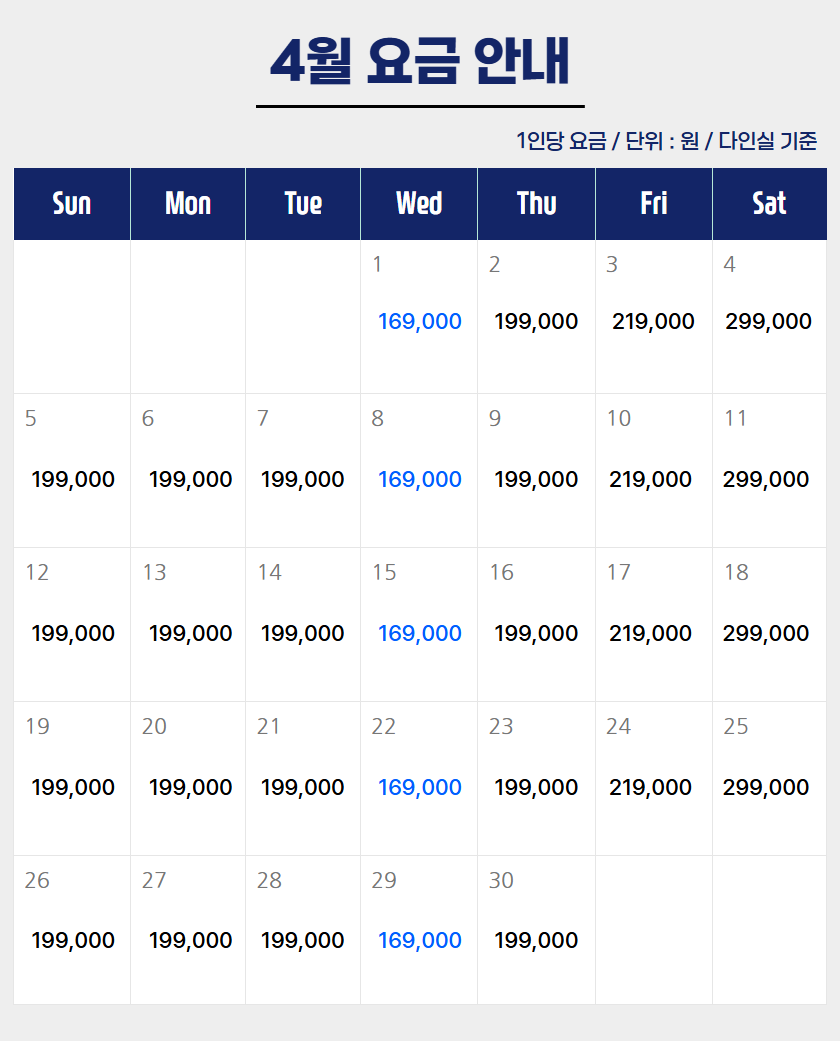Screen dimensions: 840x1041
Task: Pick the 299,000 price on April 18
Action: click(x=766, y=634)
